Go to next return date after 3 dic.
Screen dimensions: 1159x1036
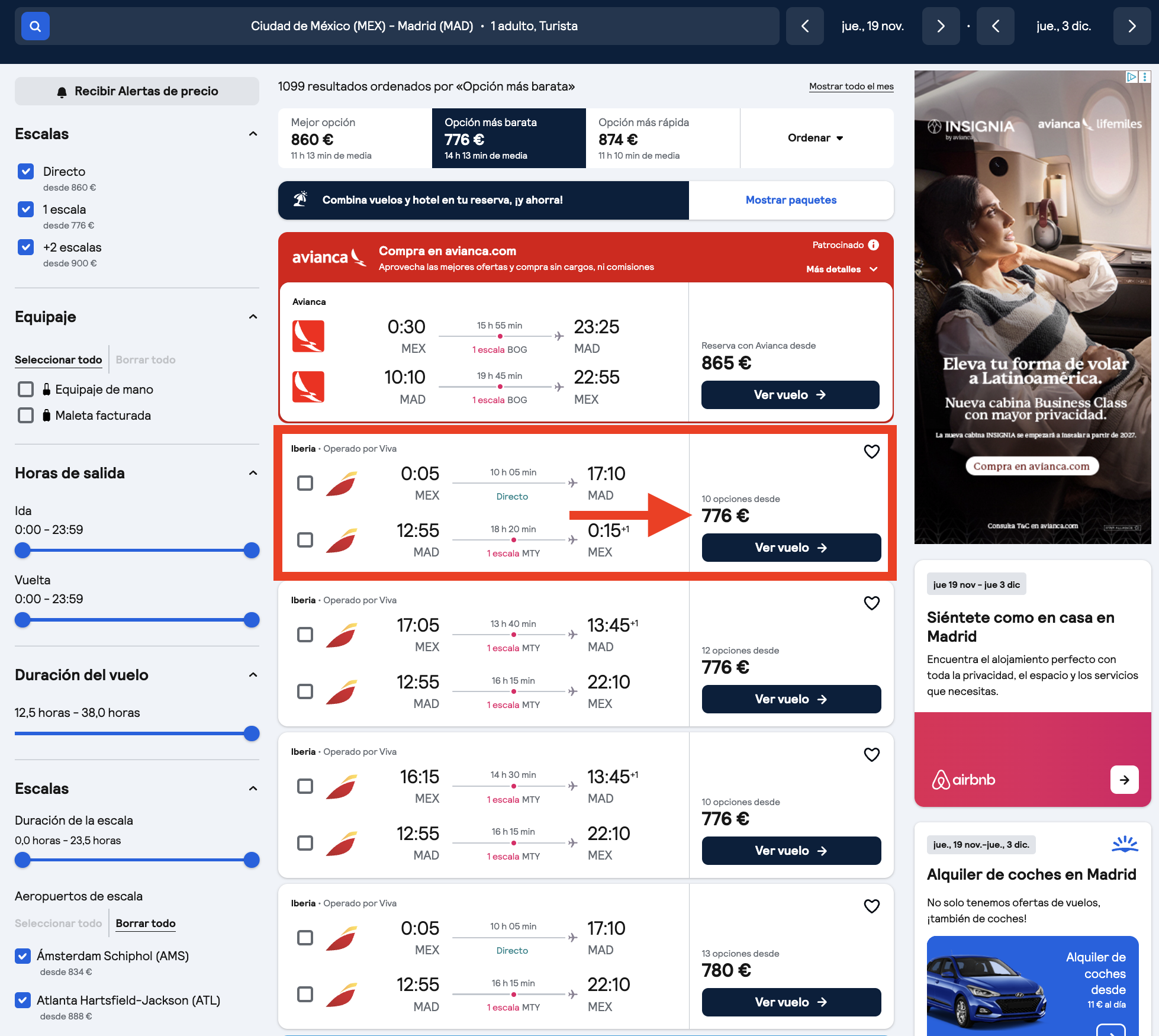1132,26
